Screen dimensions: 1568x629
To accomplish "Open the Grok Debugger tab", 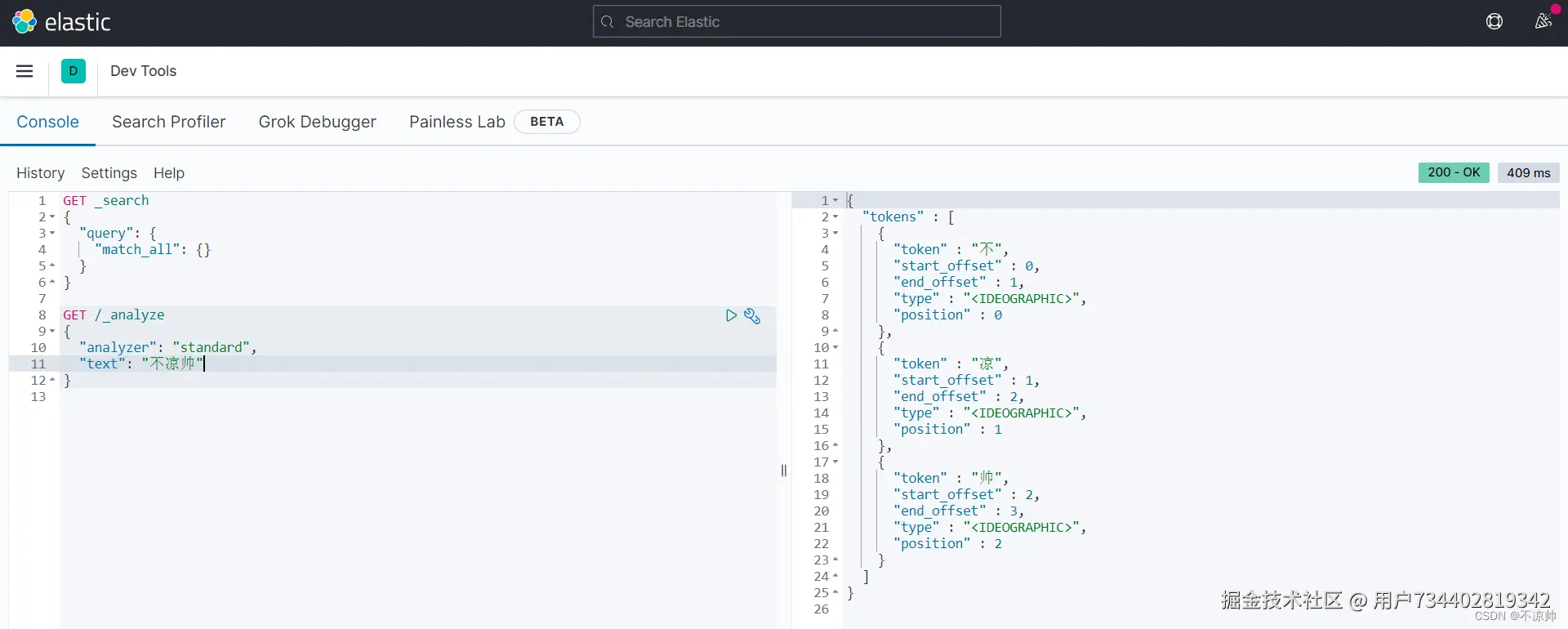I will [317, 122].
